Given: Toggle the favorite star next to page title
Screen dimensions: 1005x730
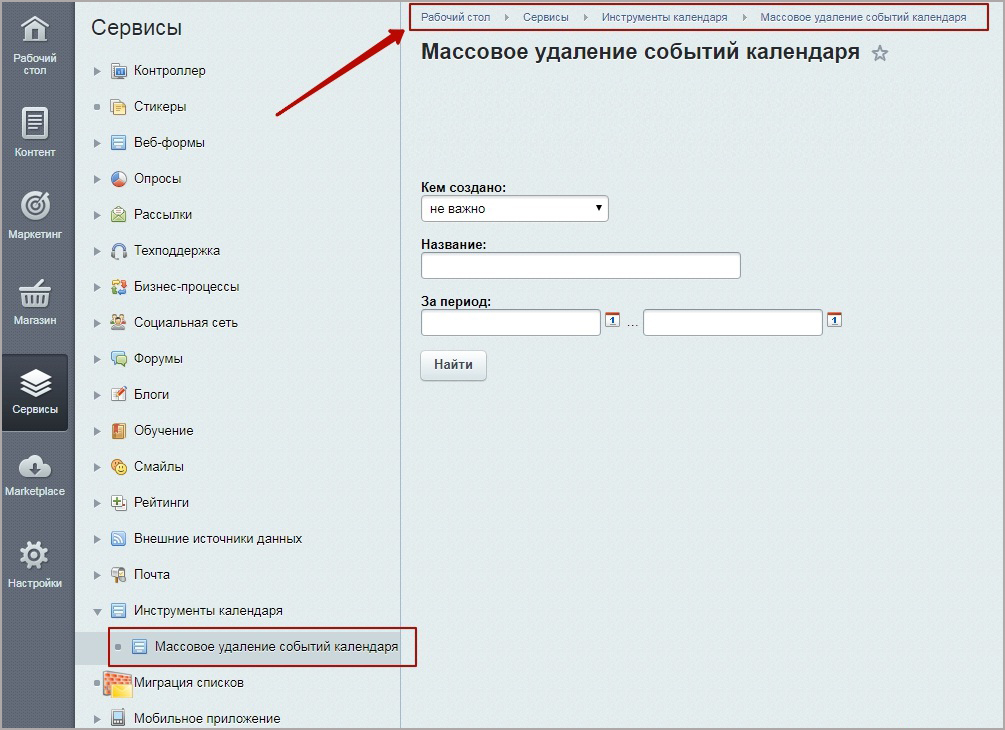Looking at the screenshot, I should click(880, 54).
